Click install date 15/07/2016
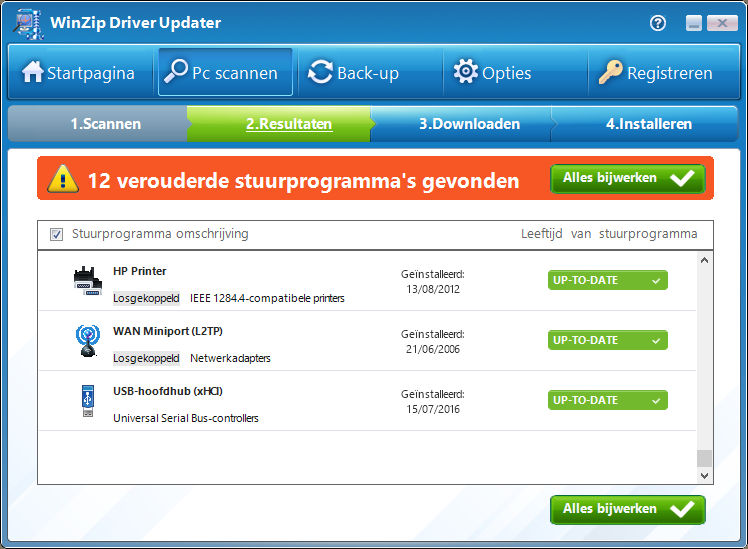This screenshot has height=549, width=748. pyautogui.click(x=433, y=410)
